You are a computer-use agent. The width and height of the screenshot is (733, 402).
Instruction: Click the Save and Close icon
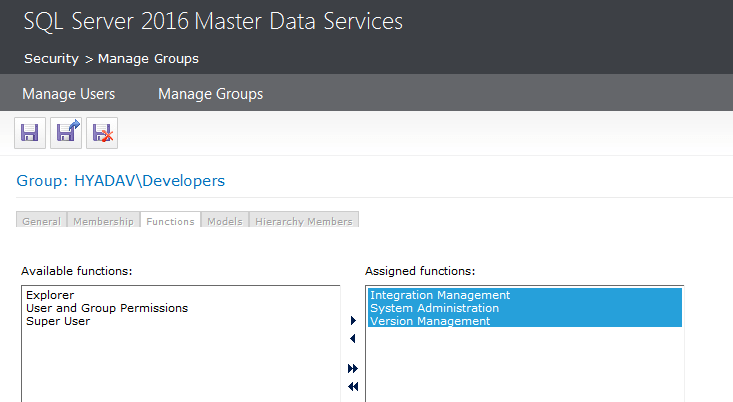pyautogui.click(x=66, y=133)
